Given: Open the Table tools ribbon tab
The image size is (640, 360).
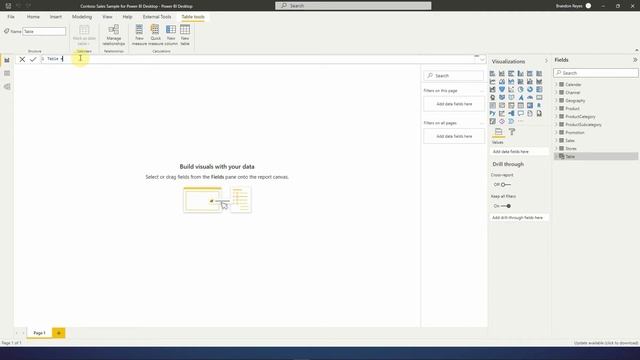Looking at the screenshot, I should tap(193, 17).
